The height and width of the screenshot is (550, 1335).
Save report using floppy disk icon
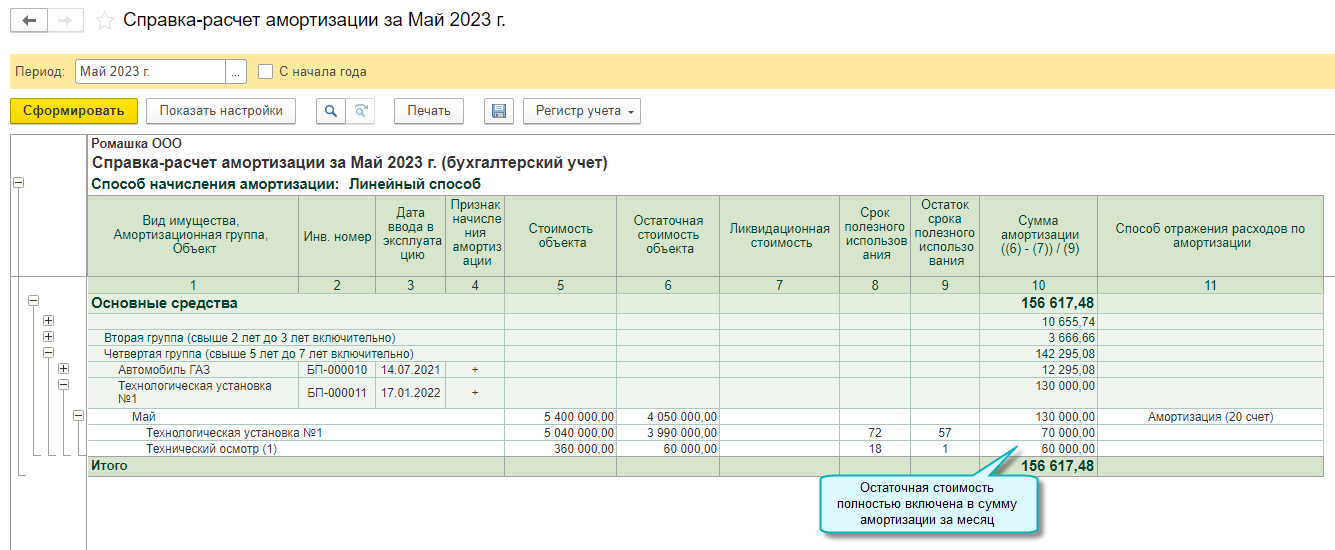click(498, 111)
